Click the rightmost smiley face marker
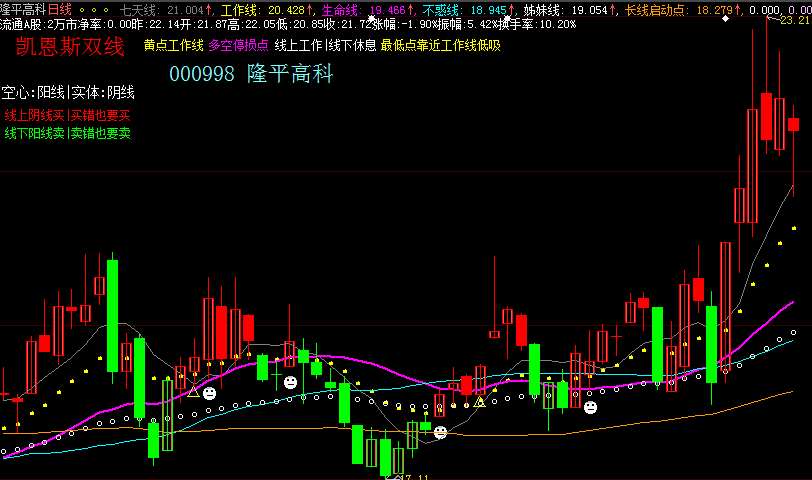 (x=590, y=407)
